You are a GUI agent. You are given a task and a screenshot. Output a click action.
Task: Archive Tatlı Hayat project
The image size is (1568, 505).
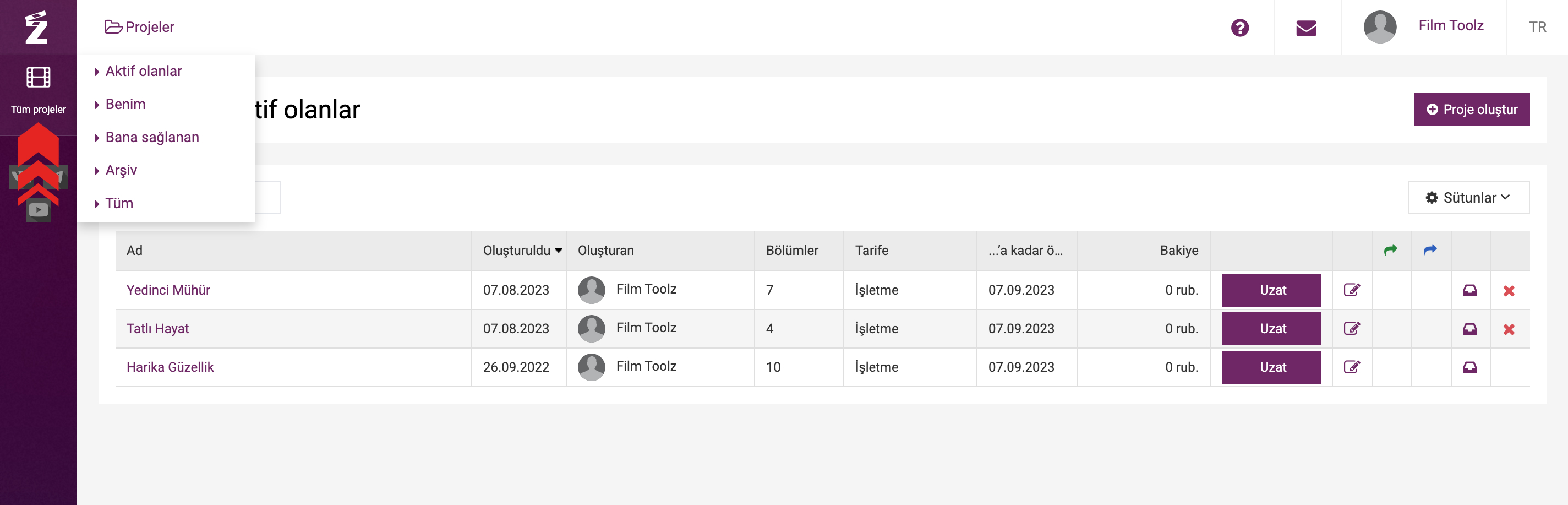[x=1469, y=329]
